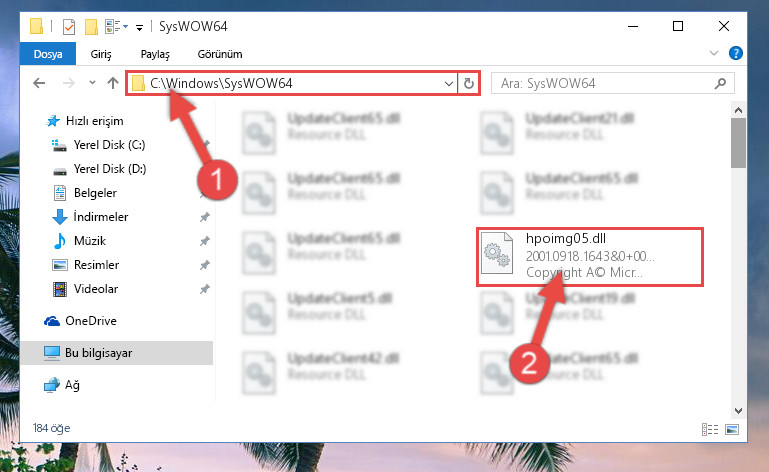Click the search magnifier icon
Image resolution: width=769 pixels, height=472 pixels.
(x=720, y=83)
